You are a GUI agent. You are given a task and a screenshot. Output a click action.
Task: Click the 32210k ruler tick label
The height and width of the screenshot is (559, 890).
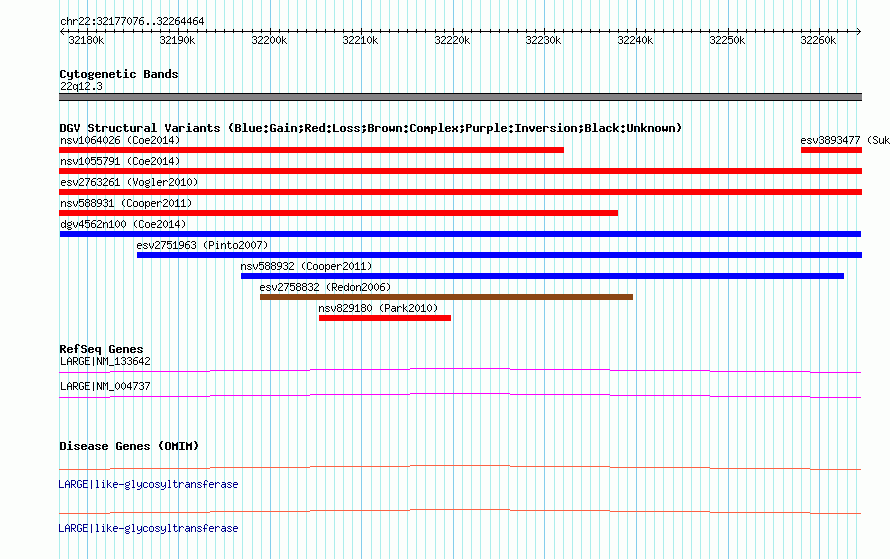click(360, 40)
